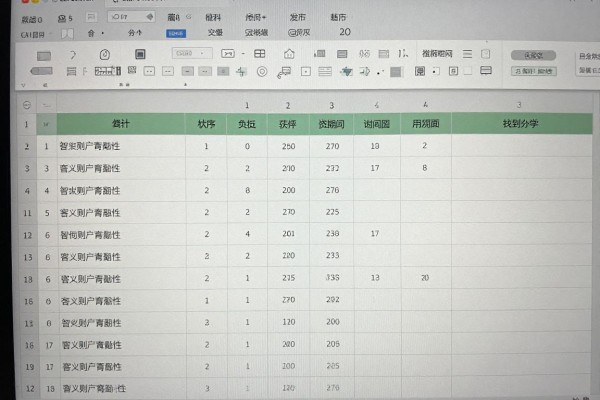Image resolution: width=600 pixels, height=400 pixels.
Task: Click the menu entry showing 20
Action: click(345, 32)
